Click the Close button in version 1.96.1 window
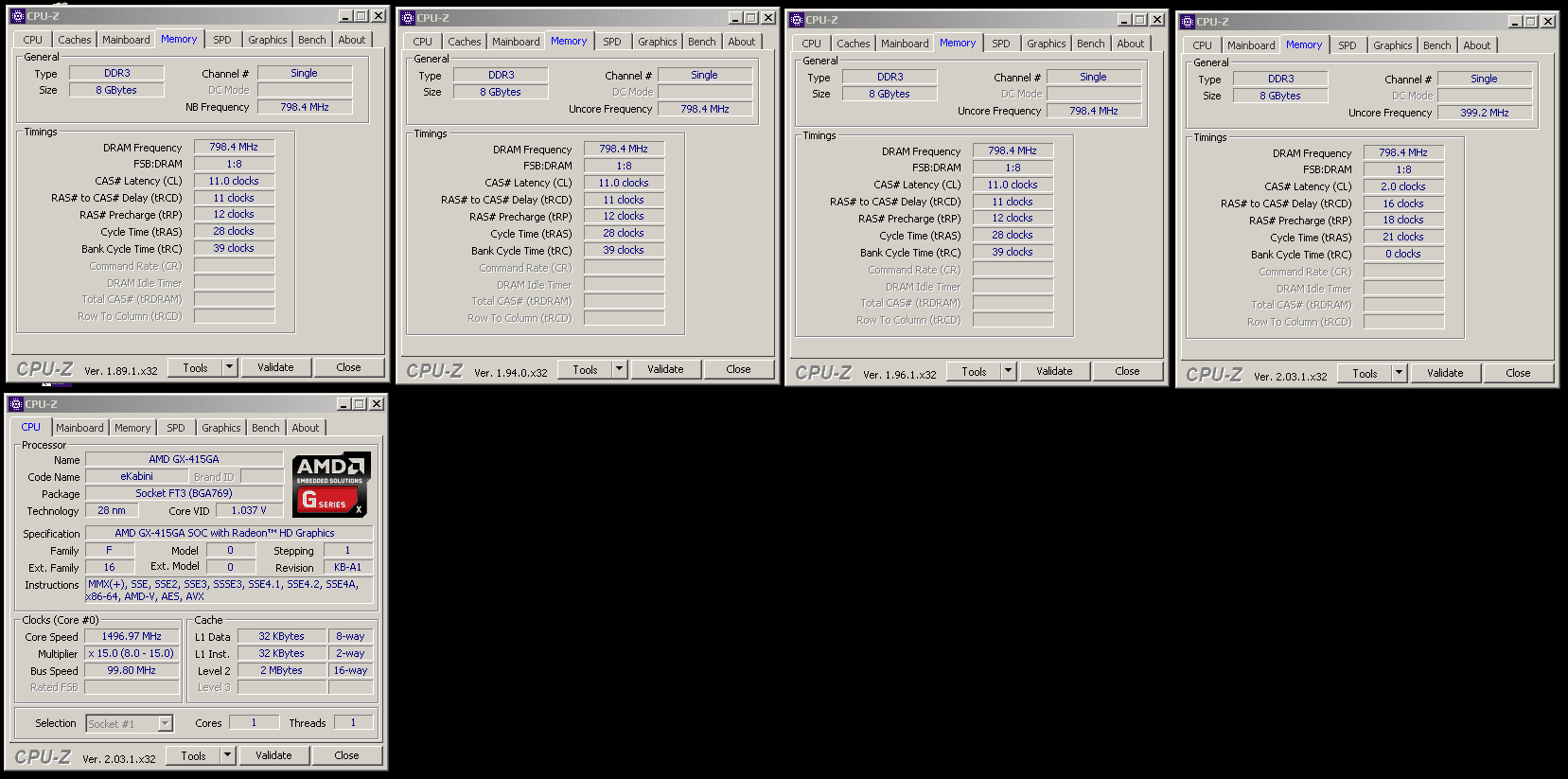The height and width of the screenshot is (779, 1568). tap(1127, 371)
